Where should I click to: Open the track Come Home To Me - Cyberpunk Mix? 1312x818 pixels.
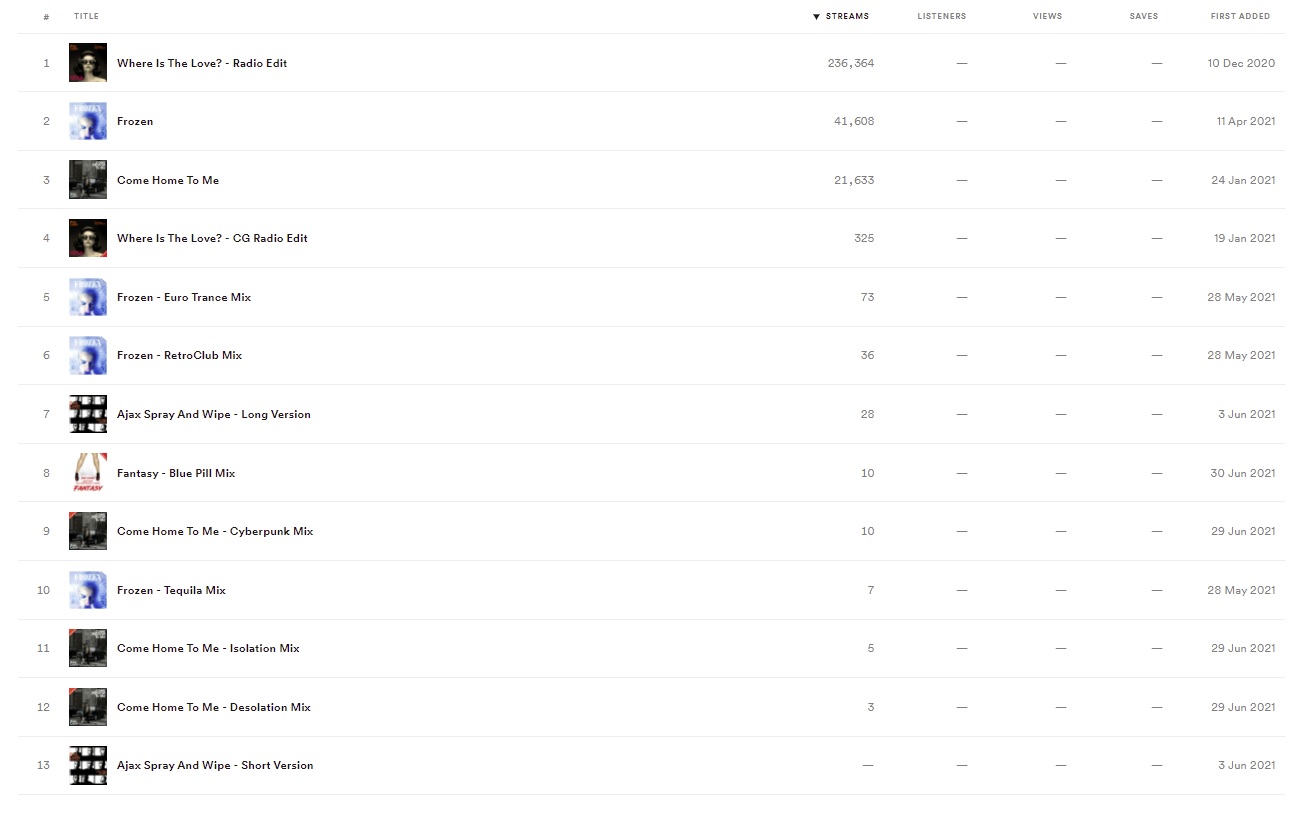coord(215,531)
